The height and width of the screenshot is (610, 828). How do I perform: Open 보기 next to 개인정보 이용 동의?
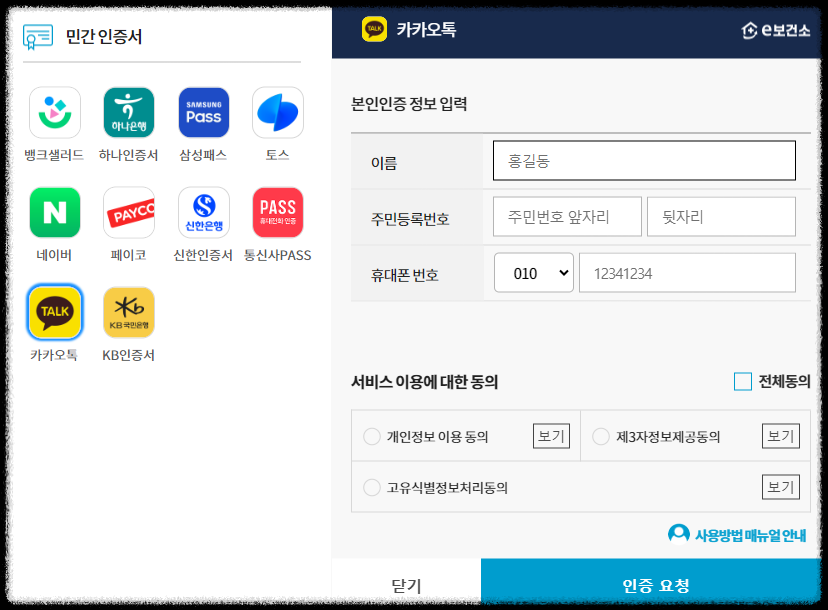(550, 435)
